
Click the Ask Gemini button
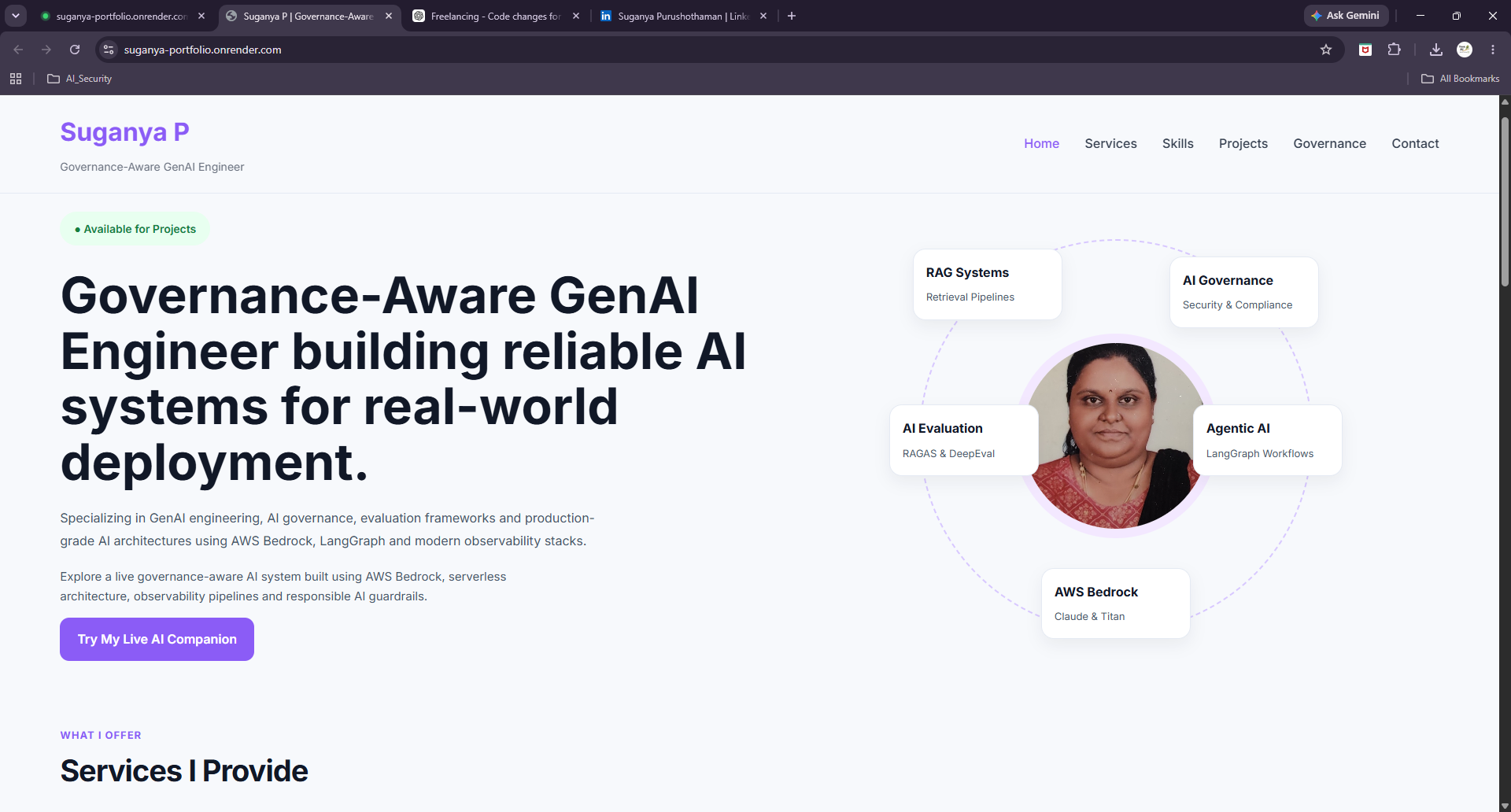(x=1346, y=16)
